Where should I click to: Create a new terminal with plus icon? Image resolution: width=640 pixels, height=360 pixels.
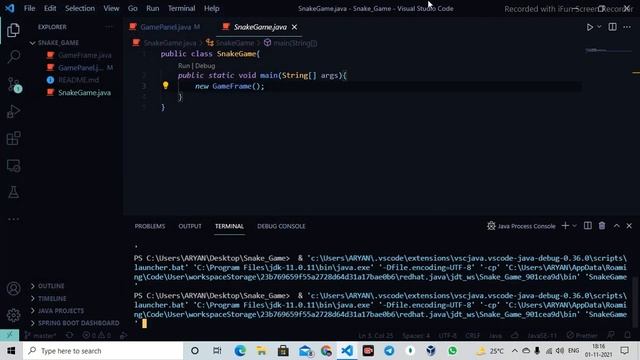565,226
